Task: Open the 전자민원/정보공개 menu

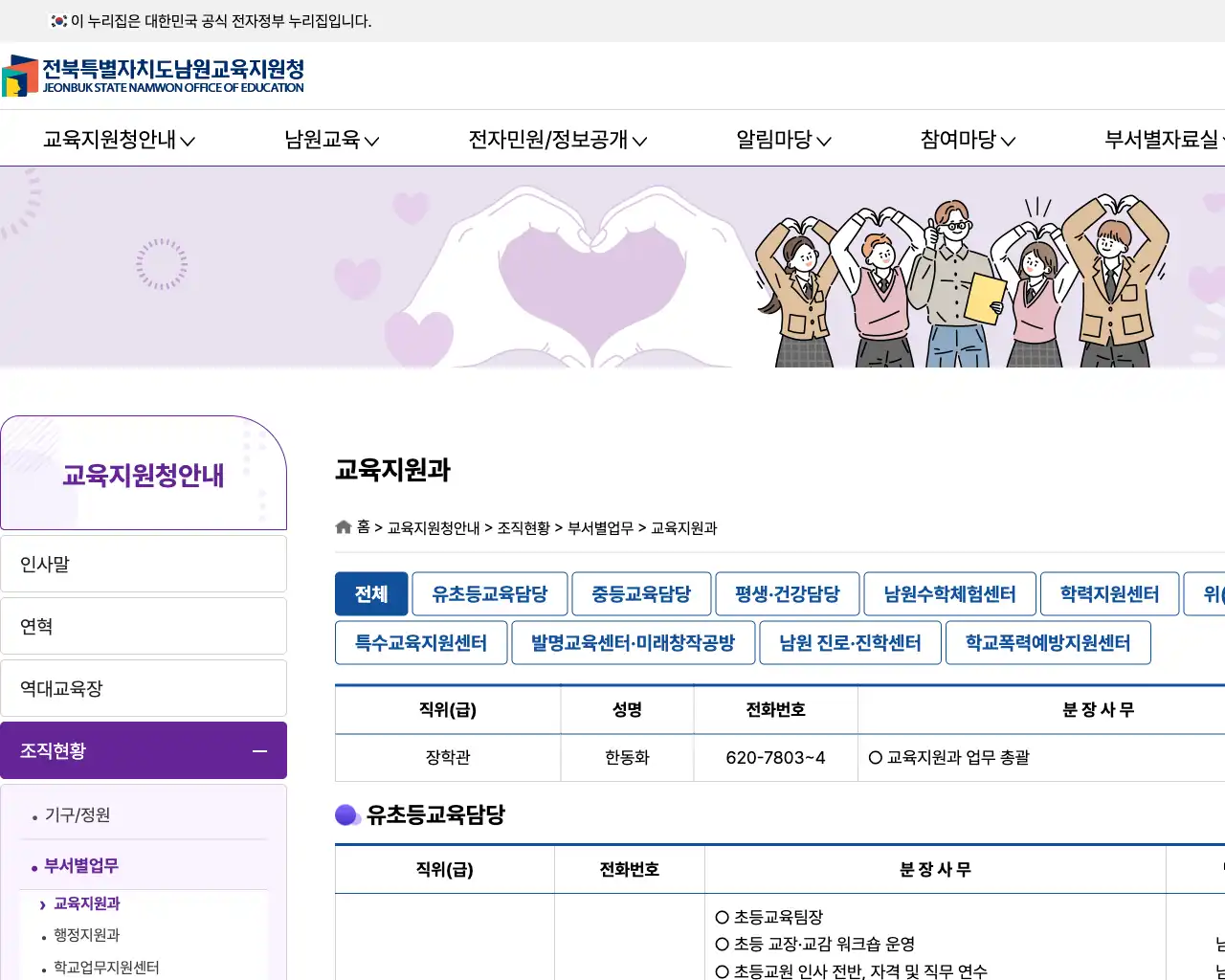Action: [555, 139]
